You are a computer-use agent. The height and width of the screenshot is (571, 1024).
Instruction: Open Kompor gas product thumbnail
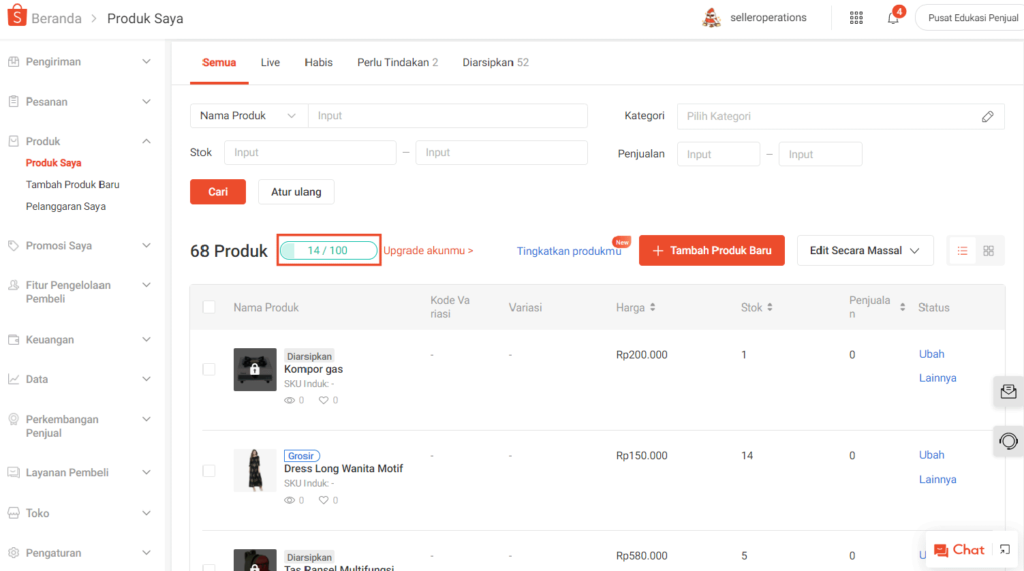click(x=255, y=370)
